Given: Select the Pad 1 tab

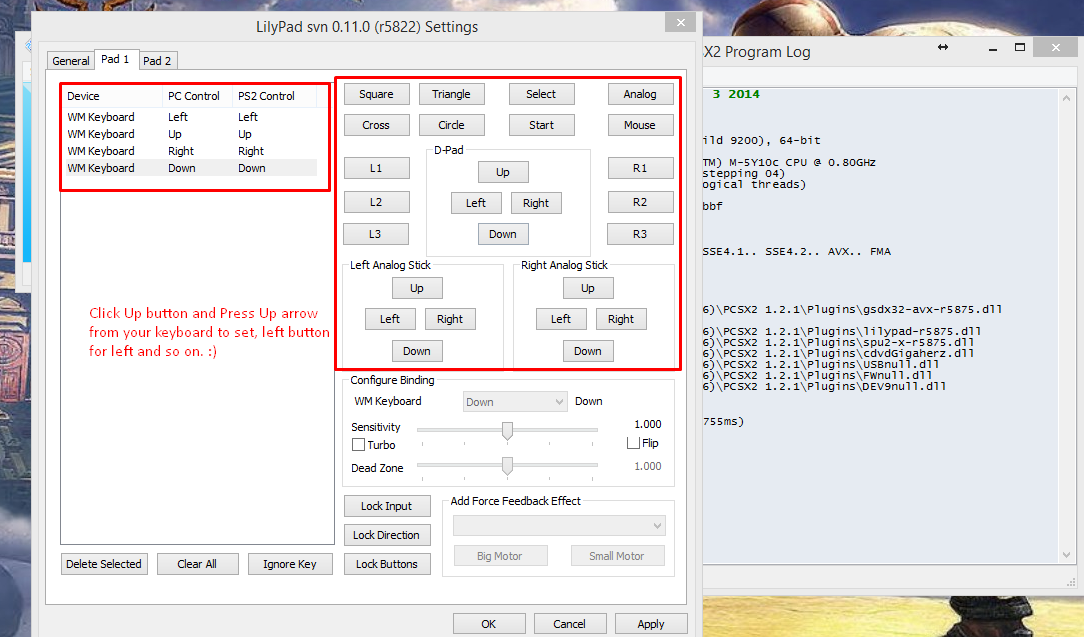Looking at the screenshot, I should (x=115, y=59).
